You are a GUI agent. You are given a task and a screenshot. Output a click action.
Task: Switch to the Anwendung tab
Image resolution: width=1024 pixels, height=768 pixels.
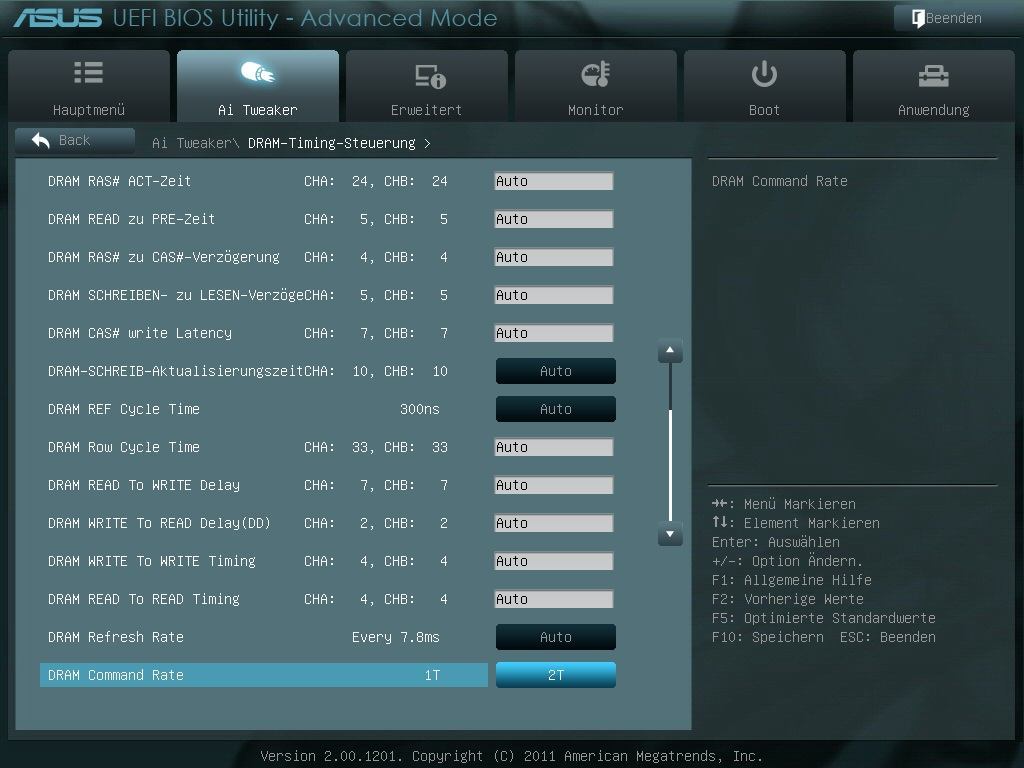coord(933,86)
